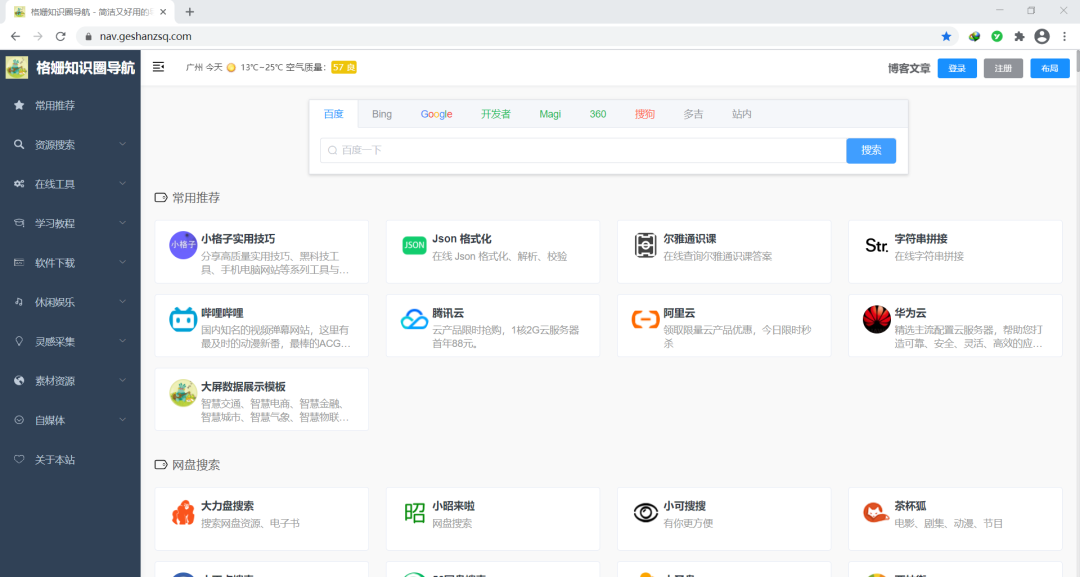Viewport: 1080px width, 577px height.
Task: Click the star icon beside 常用推荐
Action: (19, 105)
